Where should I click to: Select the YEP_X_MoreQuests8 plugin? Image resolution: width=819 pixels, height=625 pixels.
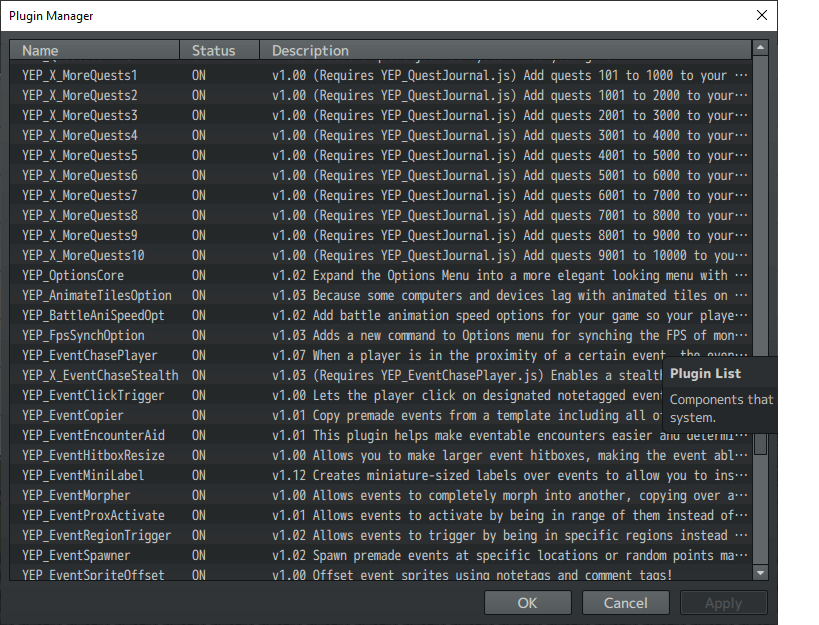(x=381, y=215)
